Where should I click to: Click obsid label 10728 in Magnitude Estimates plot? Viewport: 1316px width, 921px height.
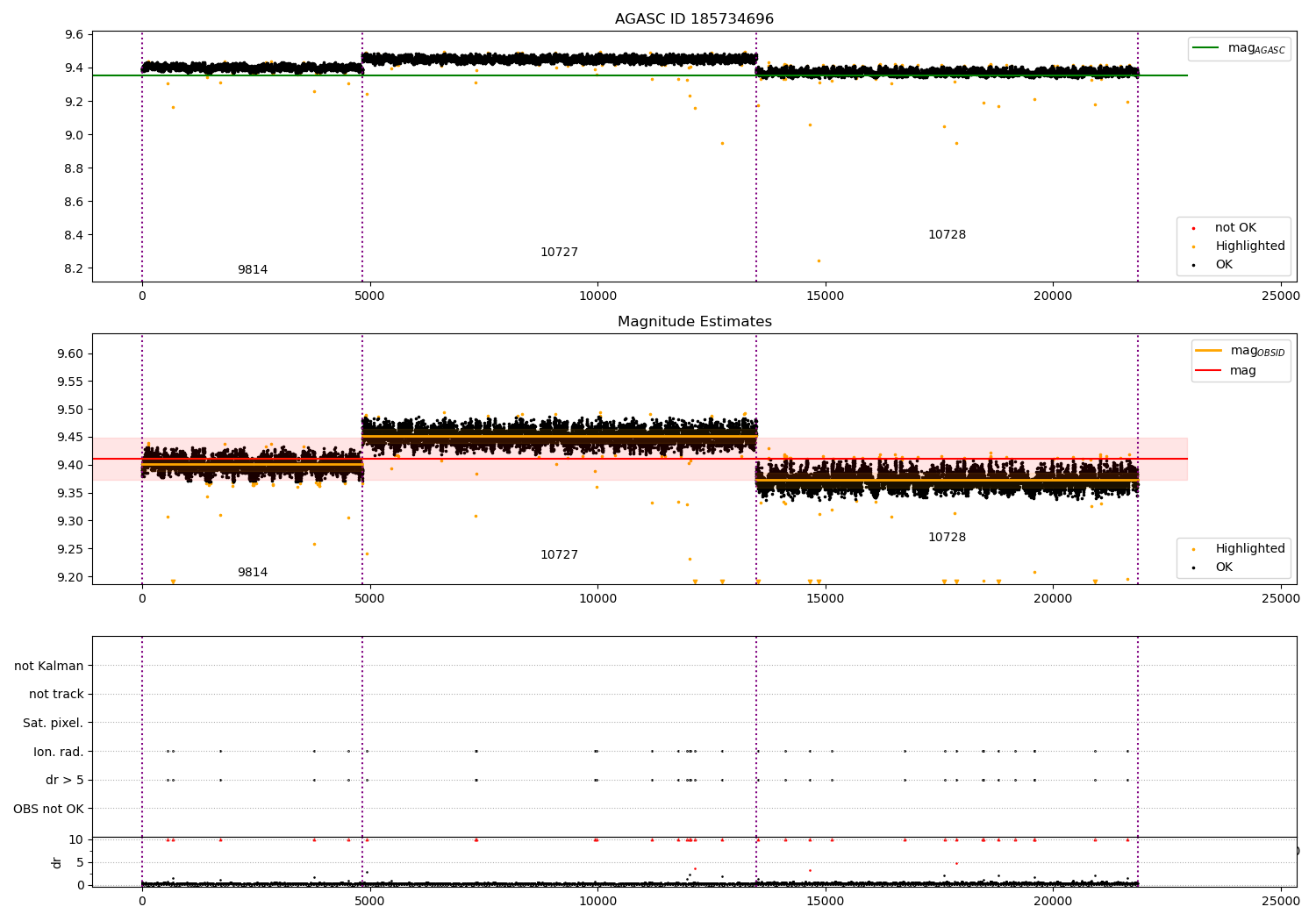click(x=947, y=538)
